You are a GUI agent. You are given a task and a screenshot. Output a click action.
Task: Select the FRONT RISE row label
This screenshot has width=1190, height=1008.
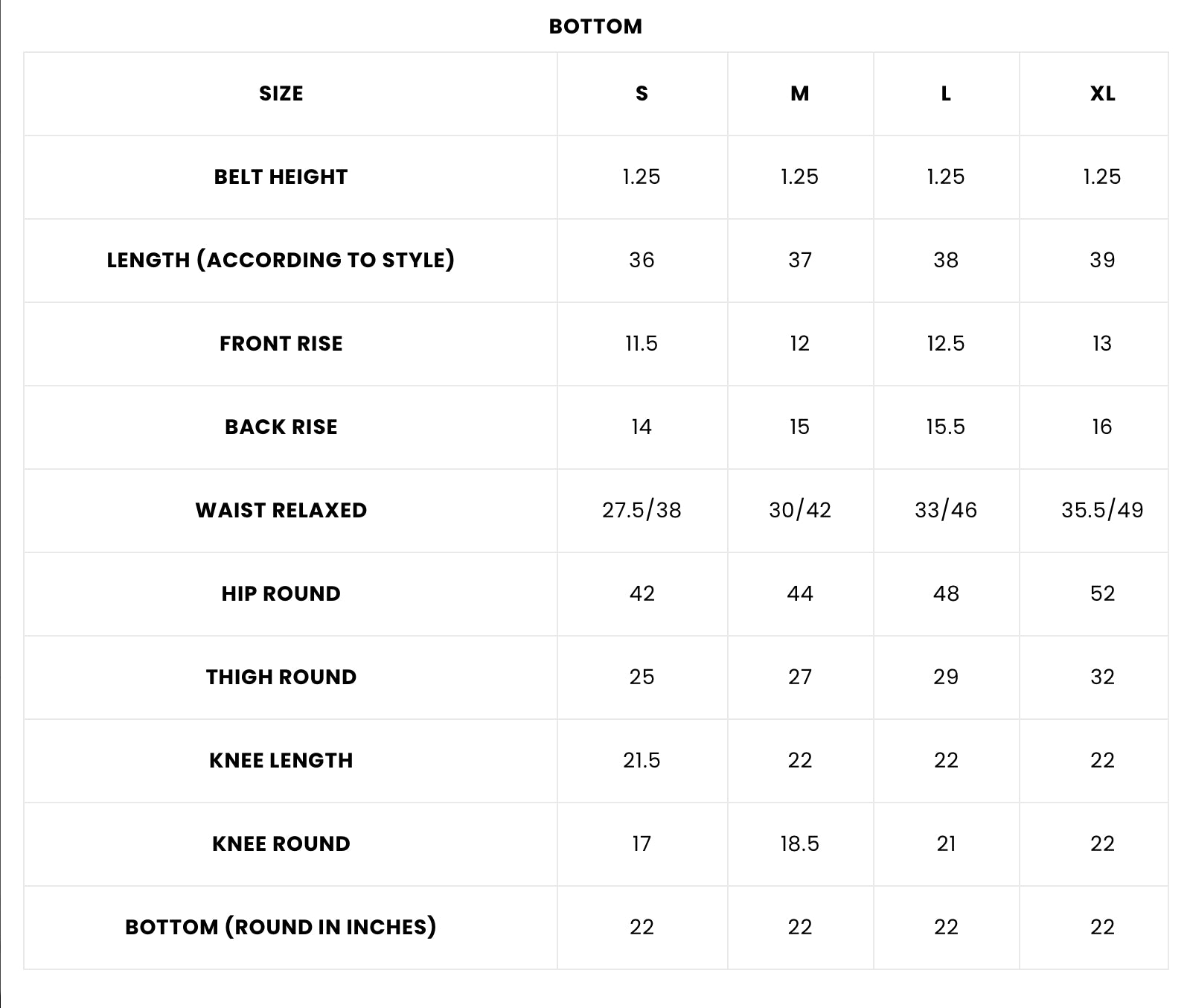[x=281, y=343]
